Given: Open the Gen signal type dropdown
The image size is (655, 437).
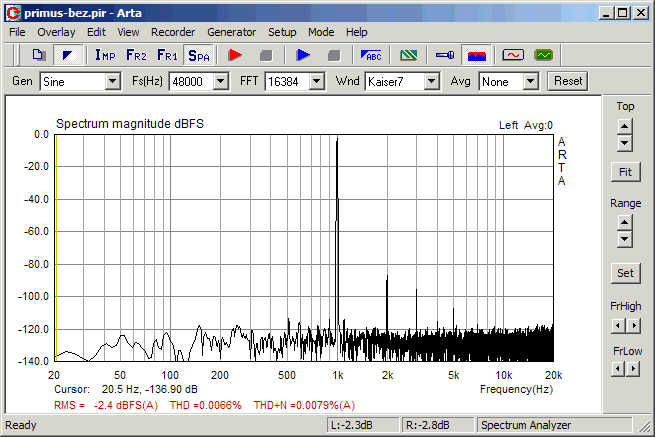Looking at the screenshot, I should [x=112, y=81].
